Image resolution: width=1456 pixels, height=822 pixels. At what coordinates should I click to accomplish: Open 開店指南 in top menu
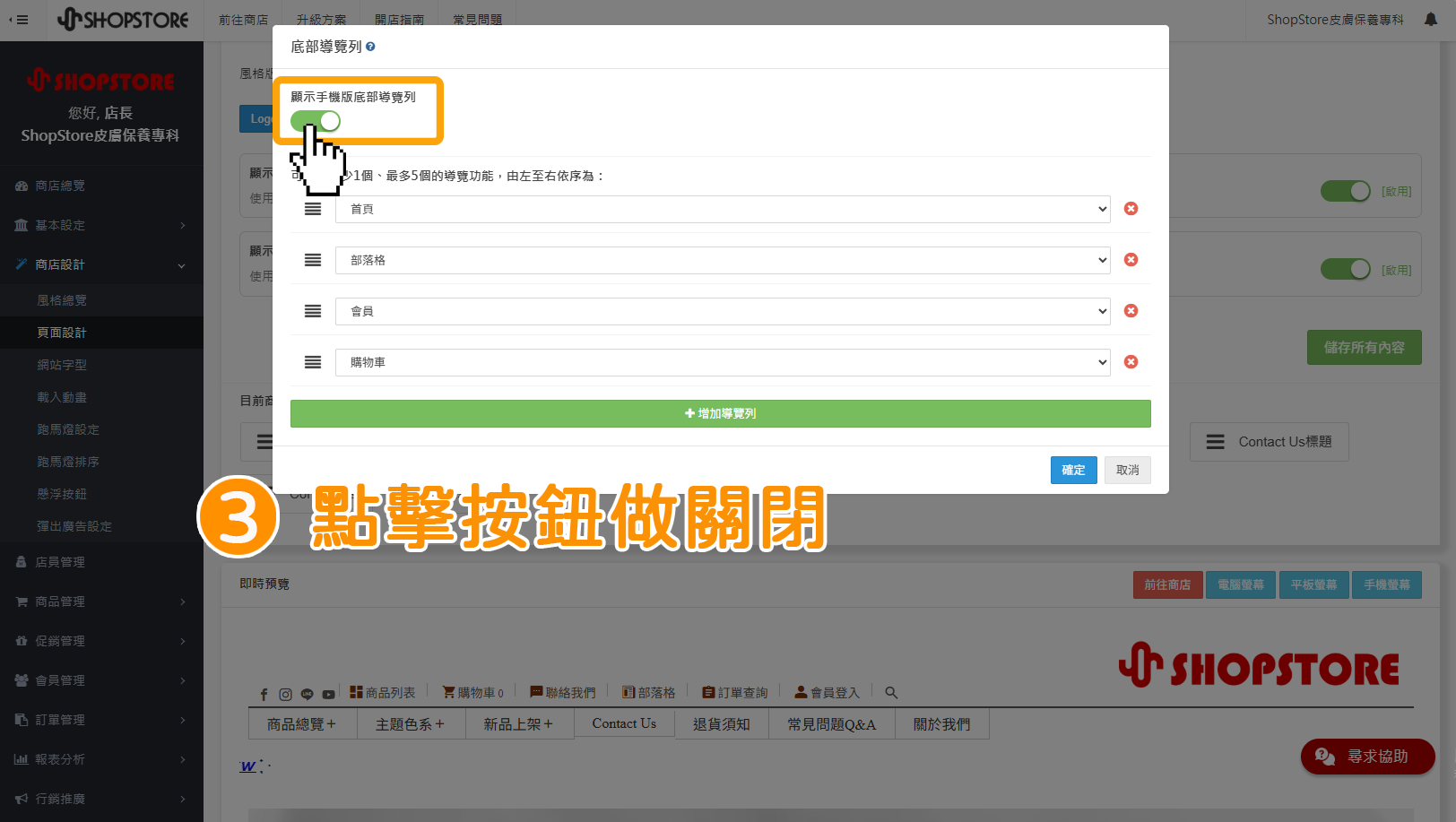[399, 20]
